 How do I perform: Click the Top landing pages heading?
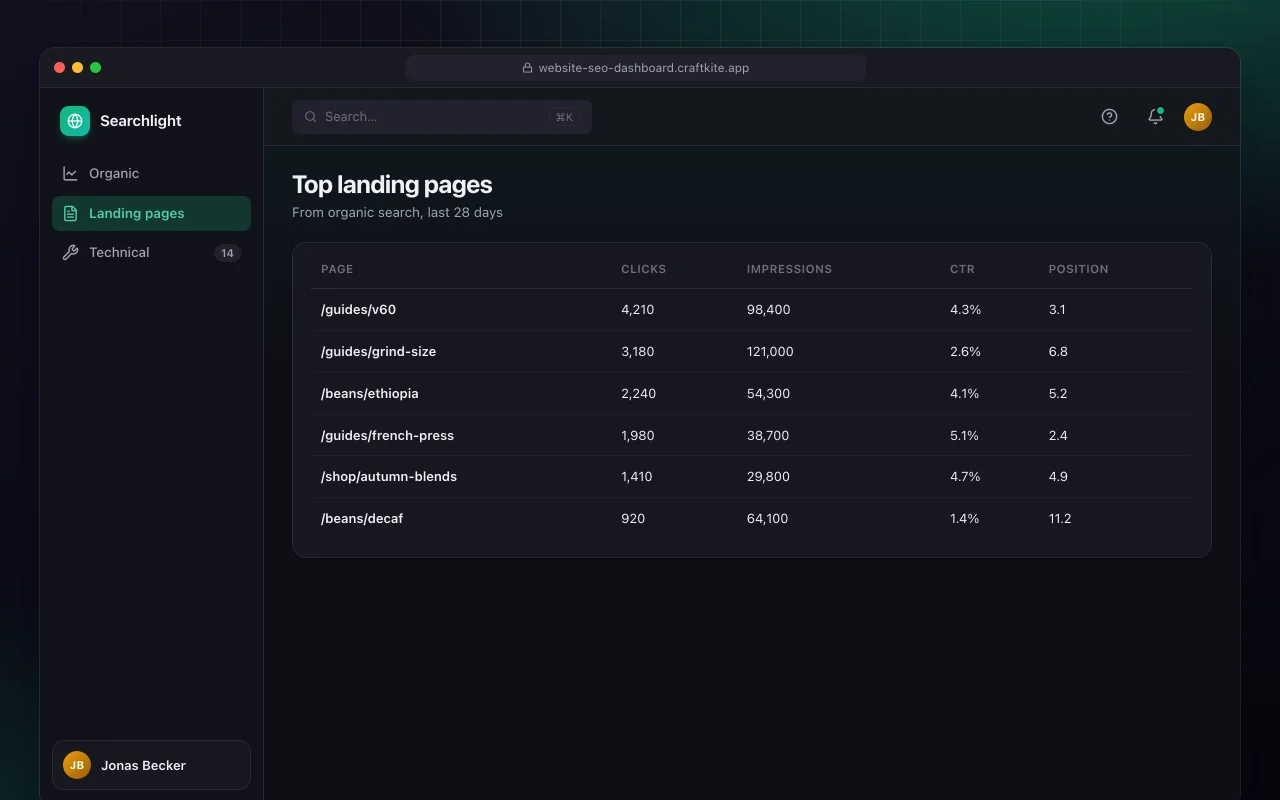point(392,184)
